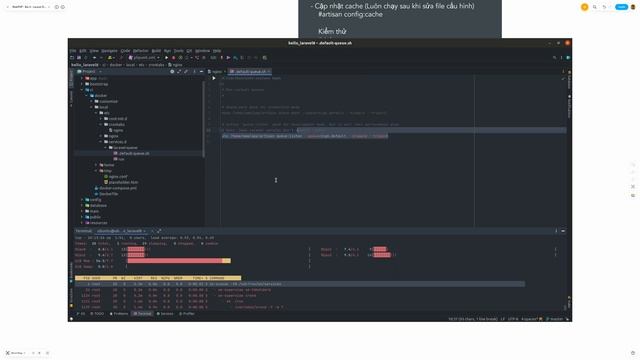The height and width of the screenshot is (360, 640).
Task: Collapse the services.d folder arrow
Action: point(101,142)
